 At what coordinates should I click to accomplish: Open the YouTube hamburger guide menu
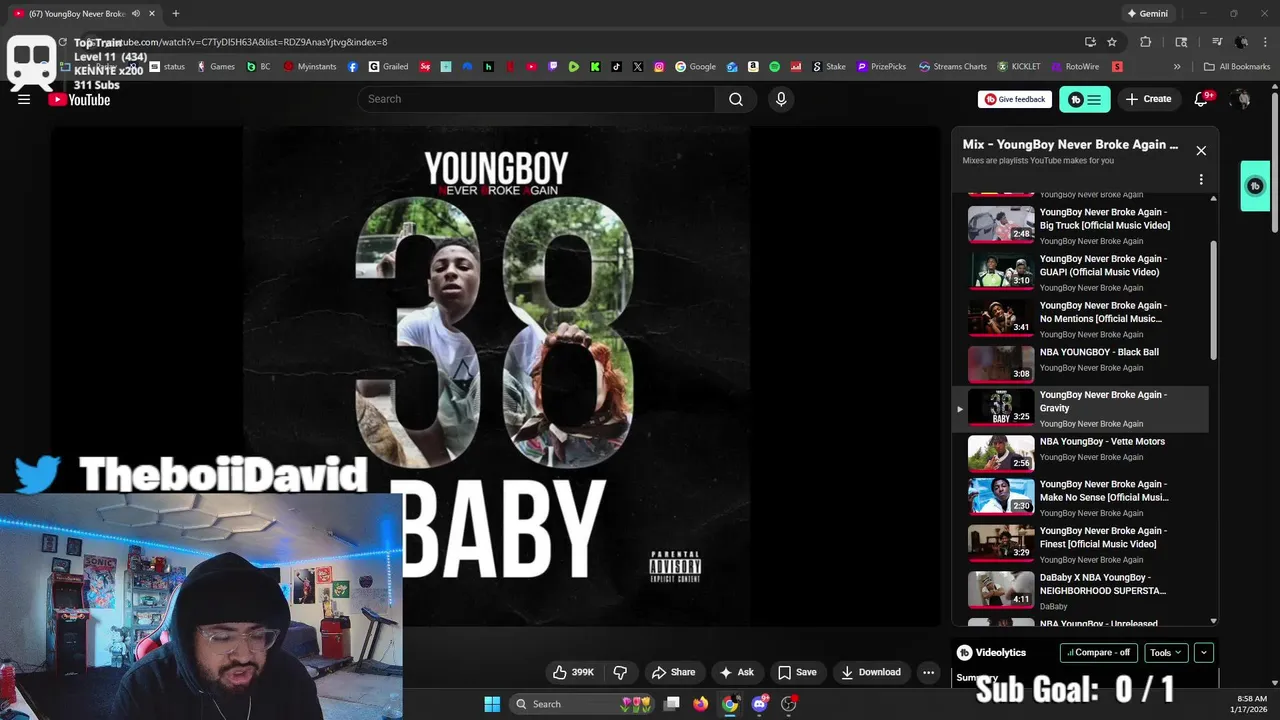[x=24, y=99]
